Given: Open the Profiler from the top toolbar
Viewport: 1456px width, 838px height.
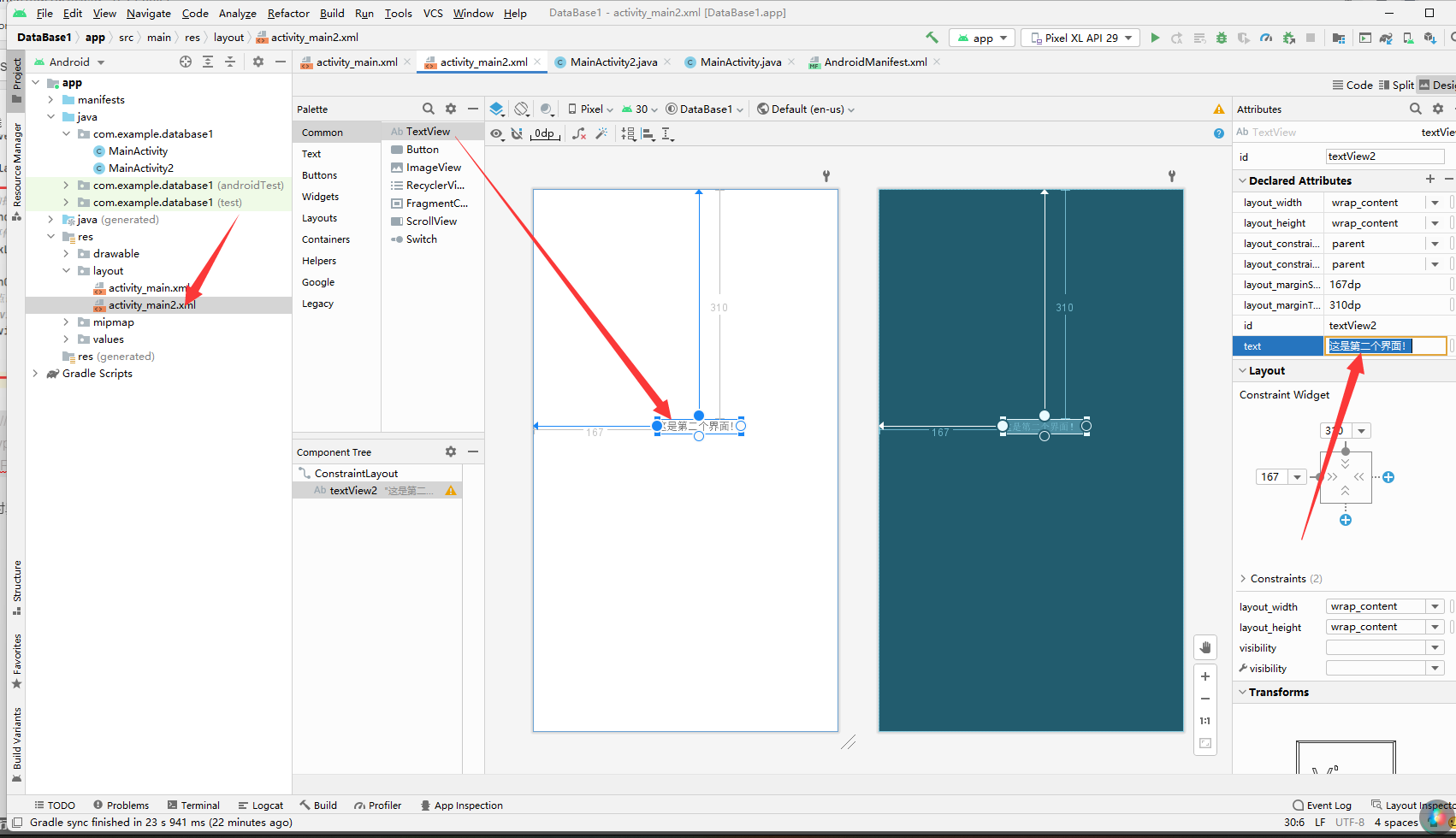Looking at the screenshot, I should [1266, 38].
